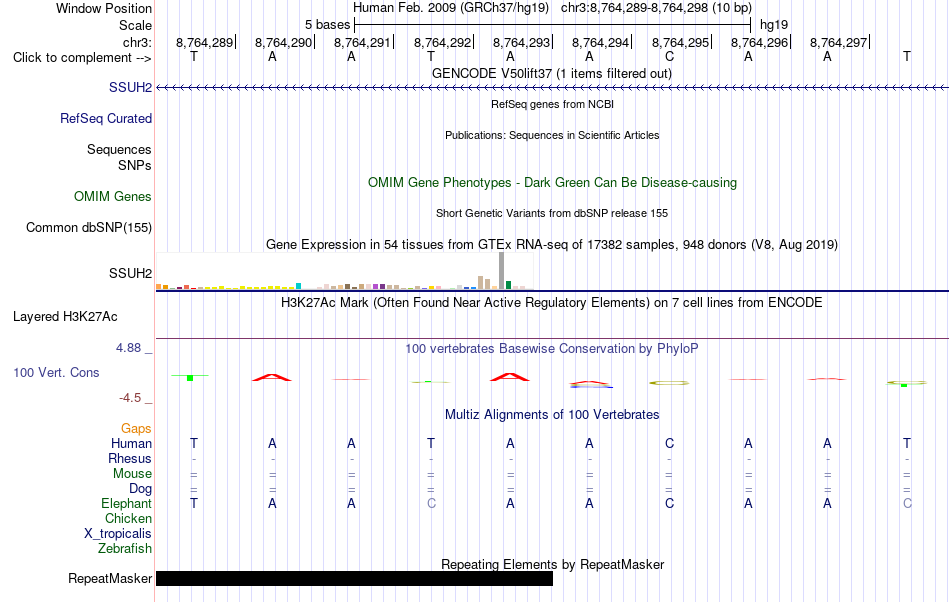The width and height of the screenshot is (950, 602).
Task: Click the GENCODE V50lift37 track title
Action: click(x=552, y=74)
